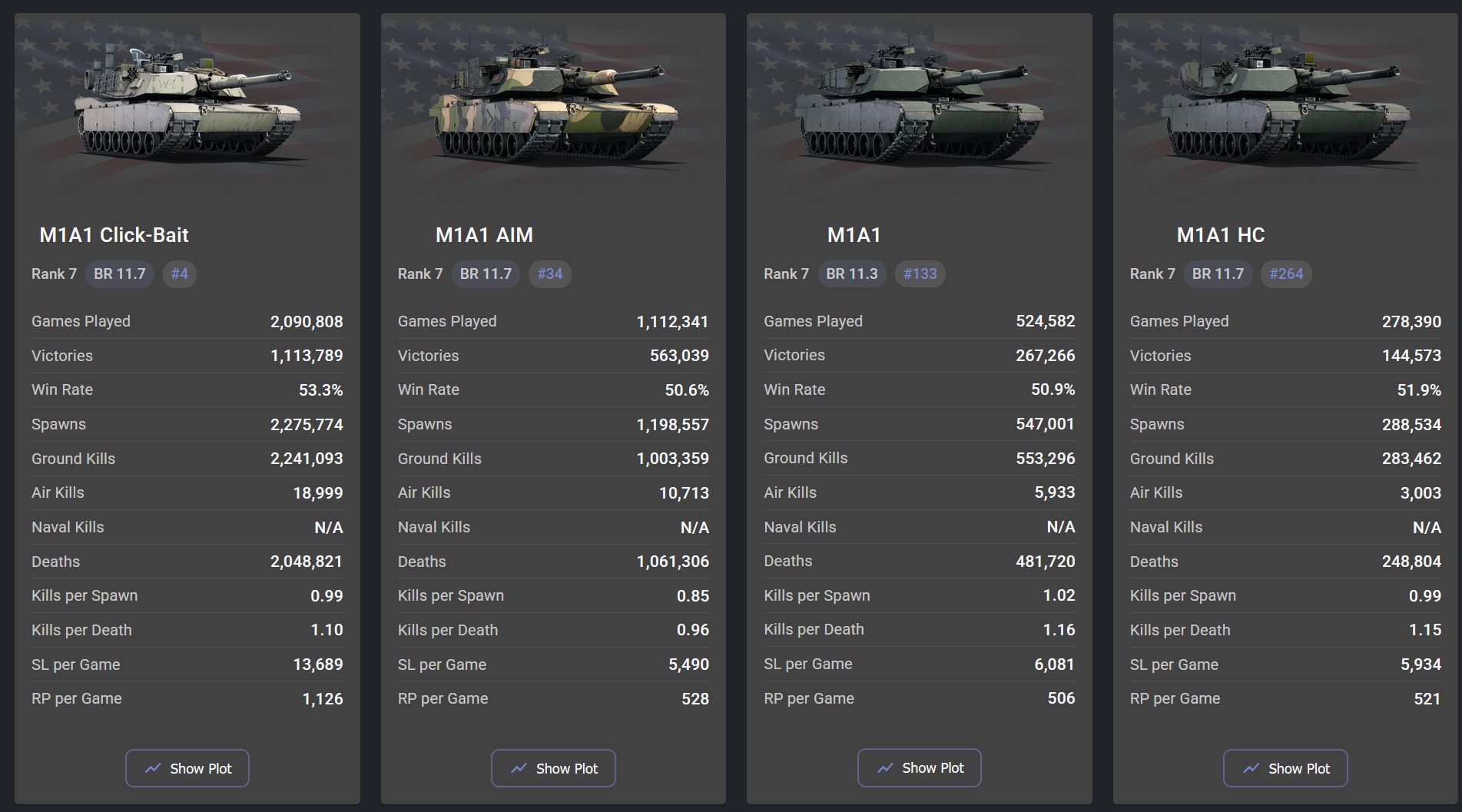Screen dimensions: 1462x812
Task: Click the BR 11.7 badge on M1A1 Click-Bait
Action: (x=120, y=274)
